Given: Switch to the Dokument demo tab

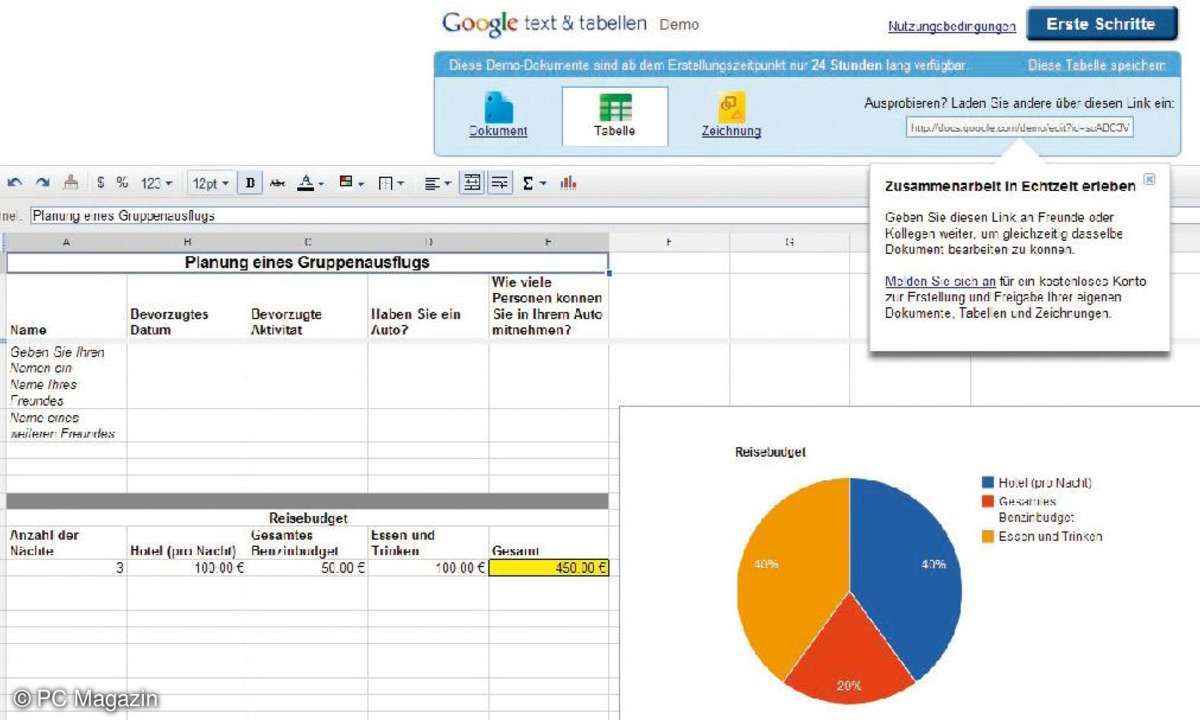Looking at the screenshot, I should pos(498,115).
